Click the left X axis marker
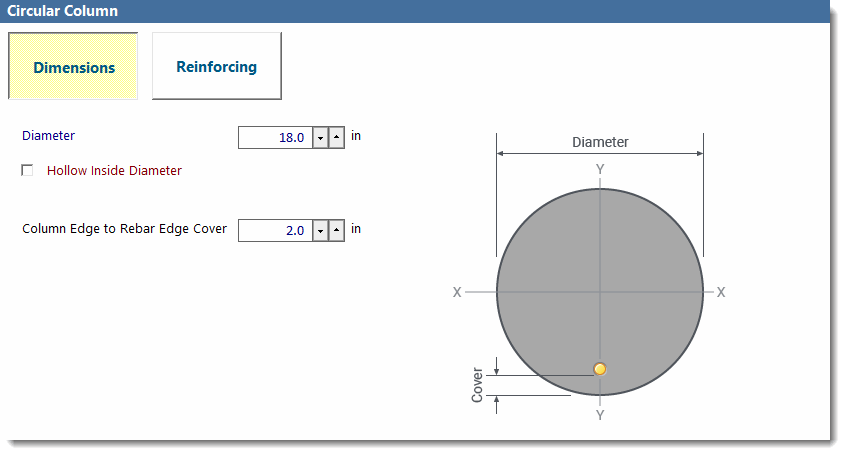Viewport: 845px width, 455px height. point(457,292)
